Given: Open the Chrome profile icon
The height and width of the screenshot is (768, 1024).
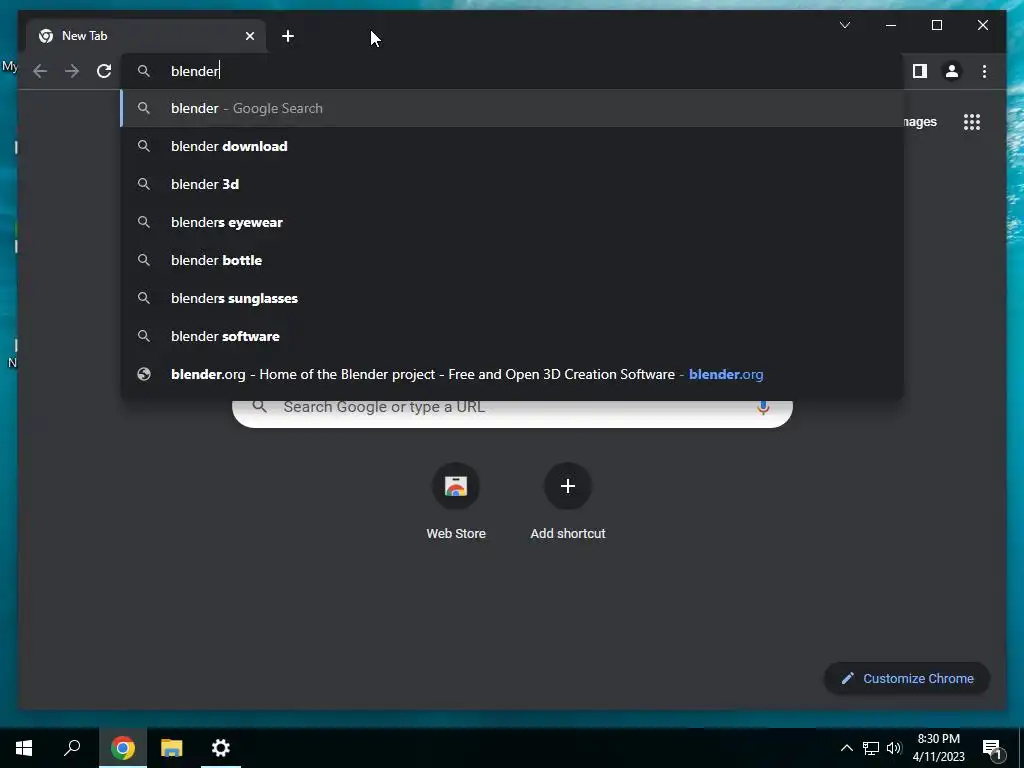Looking at the screenshot, I should [x=952, y=71].
